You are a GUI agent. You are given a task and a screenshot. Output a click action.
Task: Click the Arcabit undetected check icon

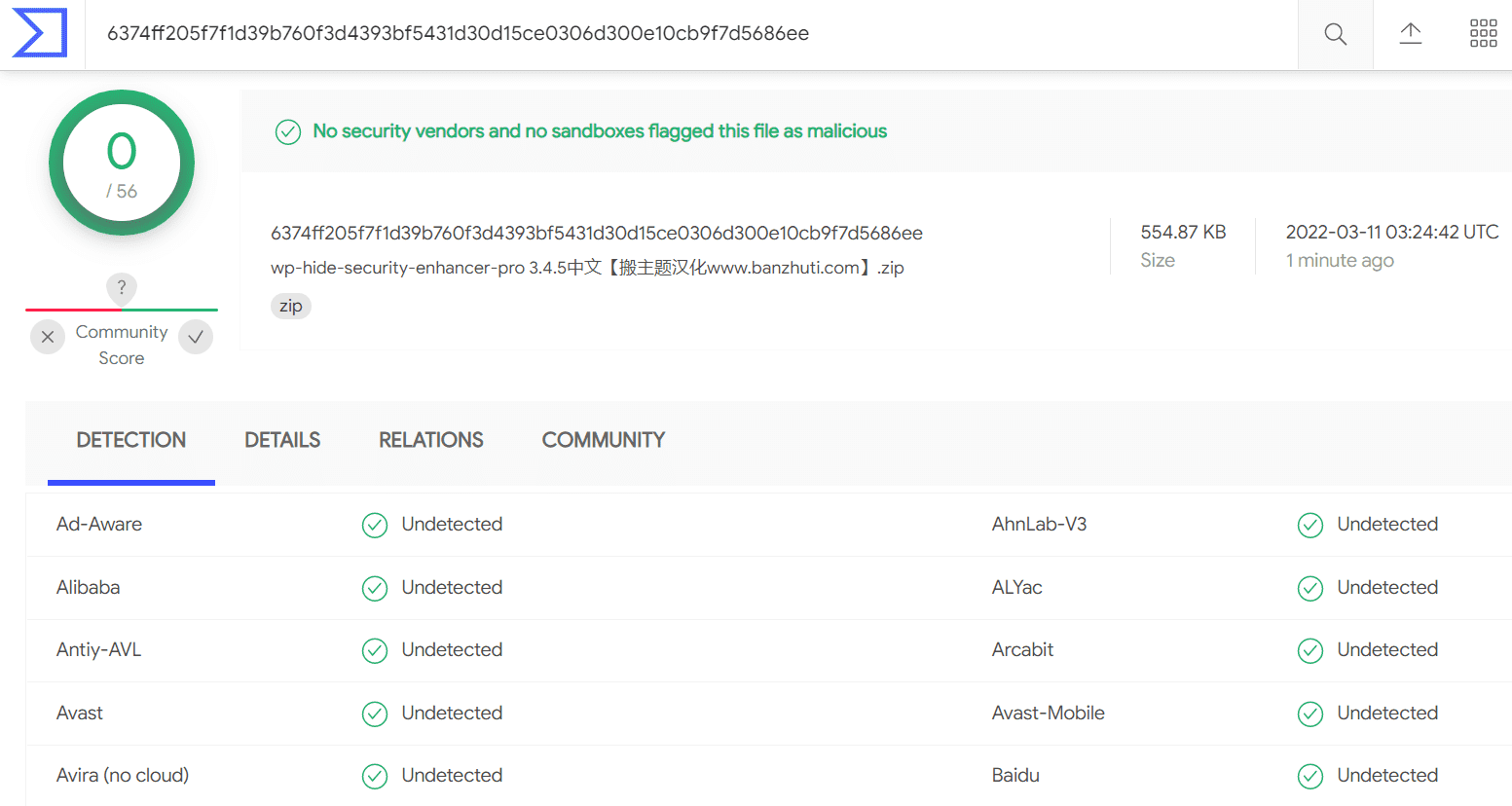(x=1310, y=651)
